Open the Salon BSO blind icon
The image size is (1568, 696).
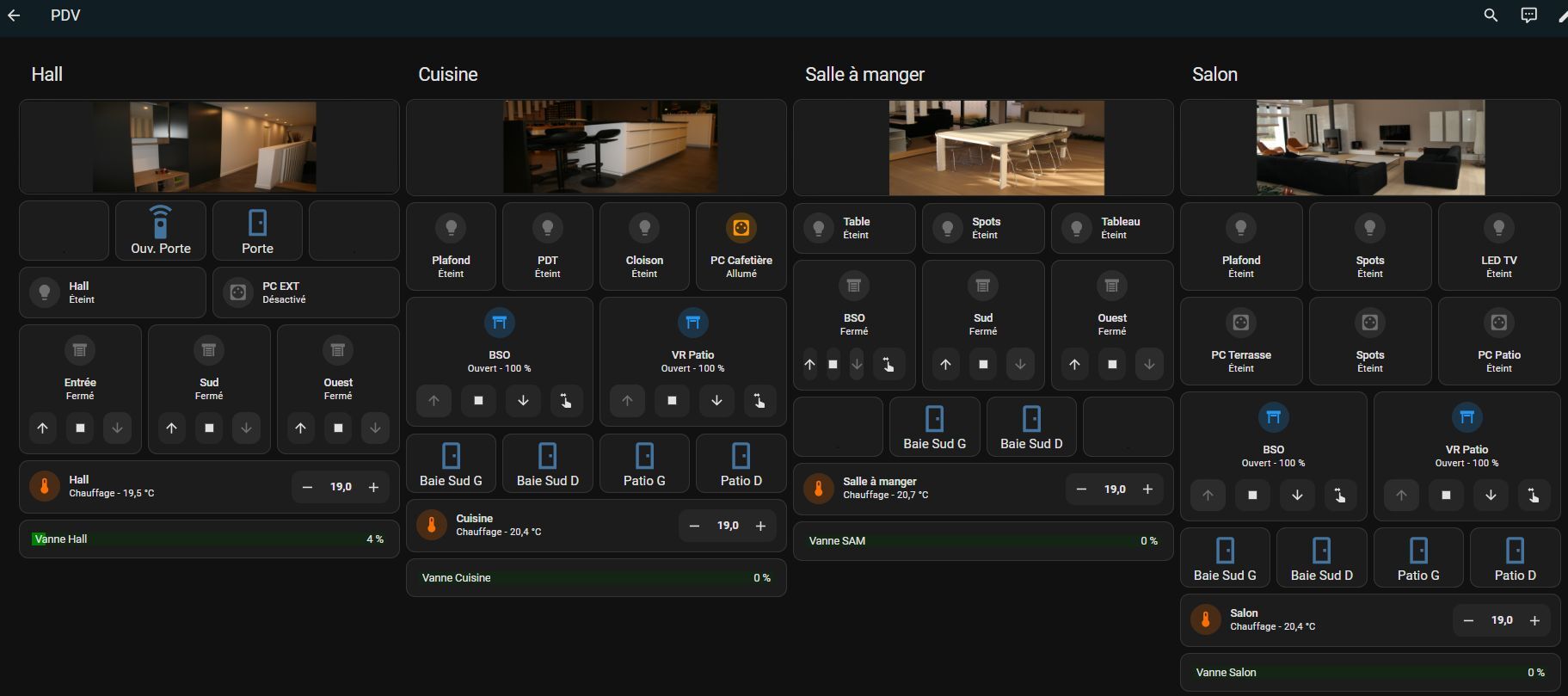[1274, 417]
